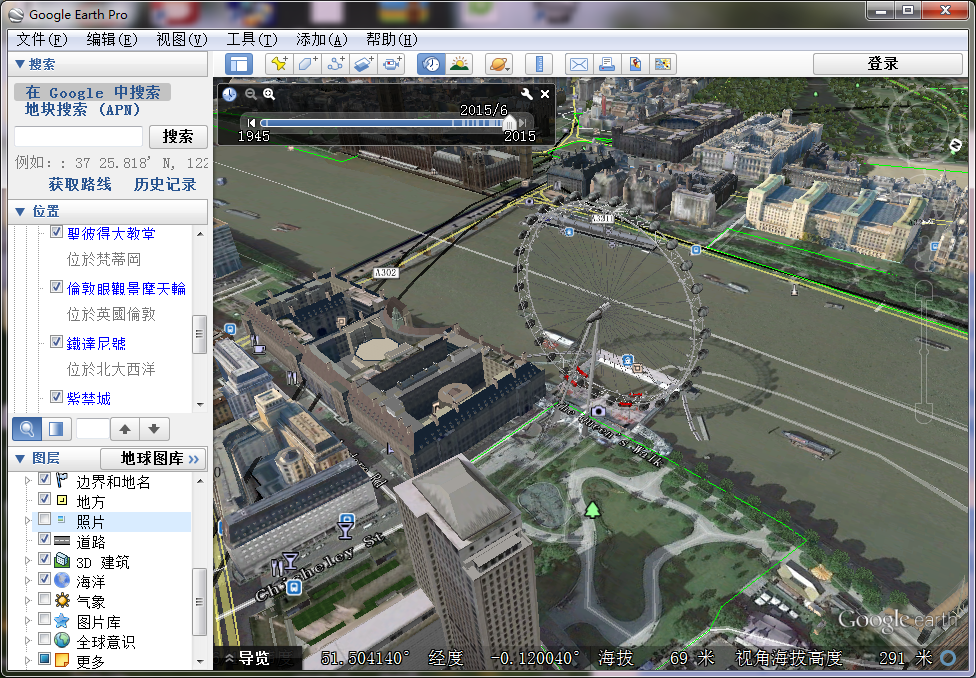Step back to earlier imagery date
976x678 pixels.
coord(251,123)
